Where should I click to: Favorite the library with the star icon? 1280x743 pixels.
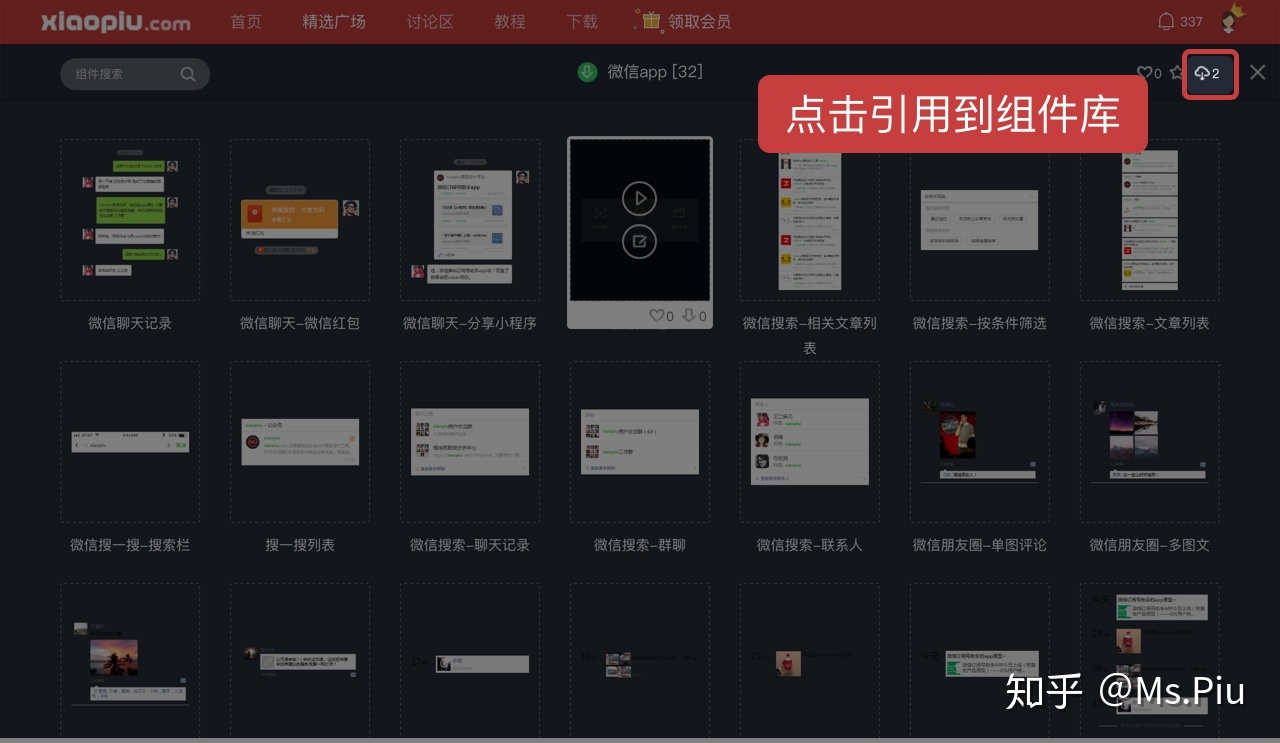[1177, 73]
